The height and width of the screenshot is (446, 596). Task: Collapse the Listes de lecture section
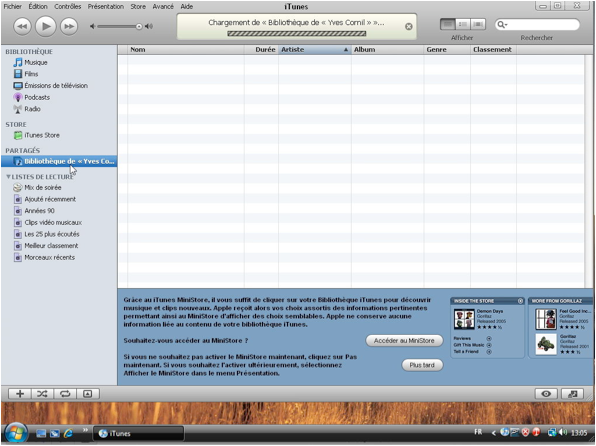point(8,177)
